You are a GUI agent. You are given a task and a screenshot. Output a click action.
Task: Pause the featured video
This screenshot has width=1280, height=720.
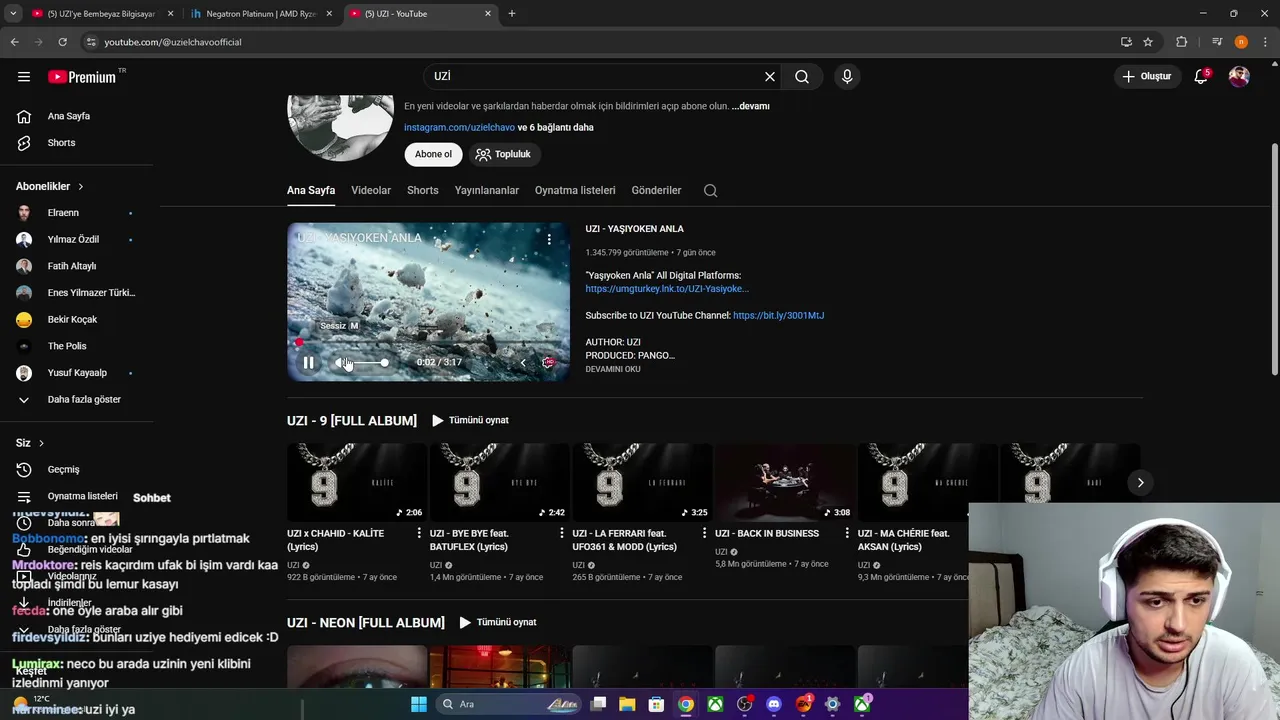pyautogui.click(x=309, y=363)
